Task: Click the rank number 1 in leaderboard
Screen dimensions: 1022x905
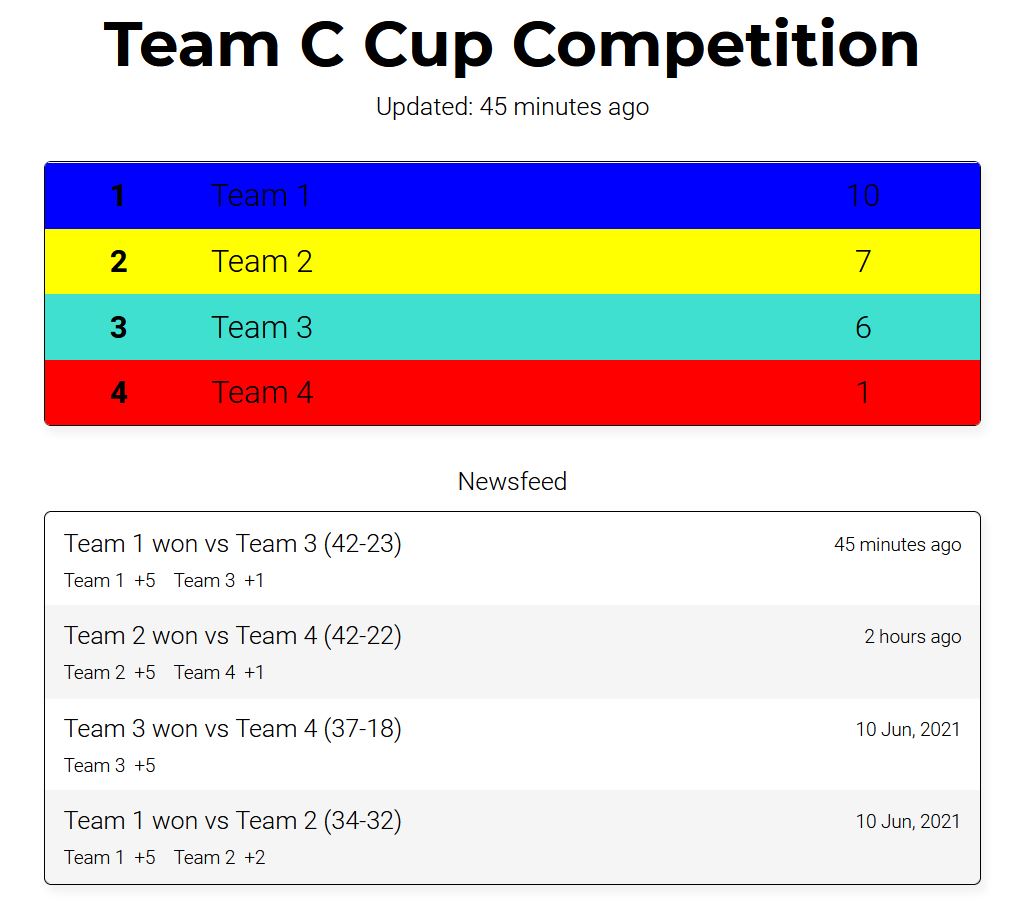Action: [118, 196]
